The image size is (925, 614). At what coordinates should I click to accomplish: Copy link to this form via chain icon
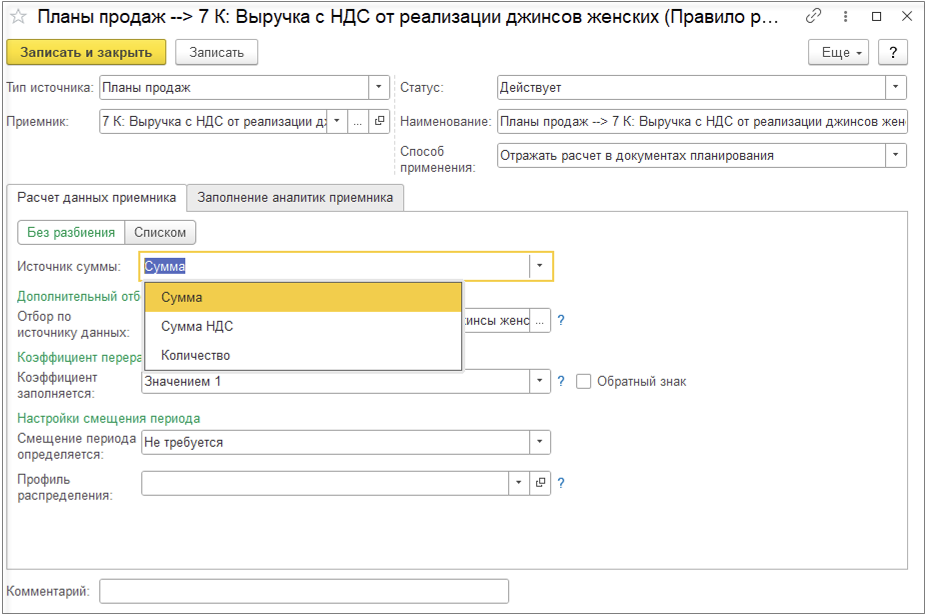pyautogui.click(x=814, y=17)
